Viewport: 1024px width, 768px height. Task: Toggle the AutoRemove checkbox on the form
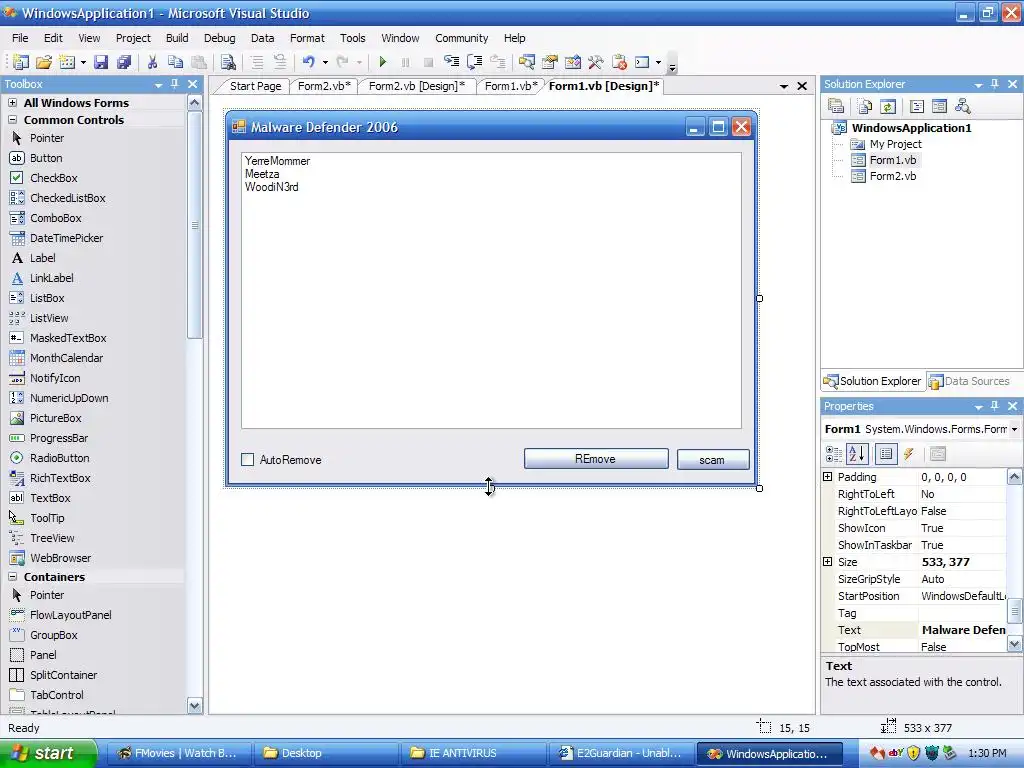(x=248, y=460)
